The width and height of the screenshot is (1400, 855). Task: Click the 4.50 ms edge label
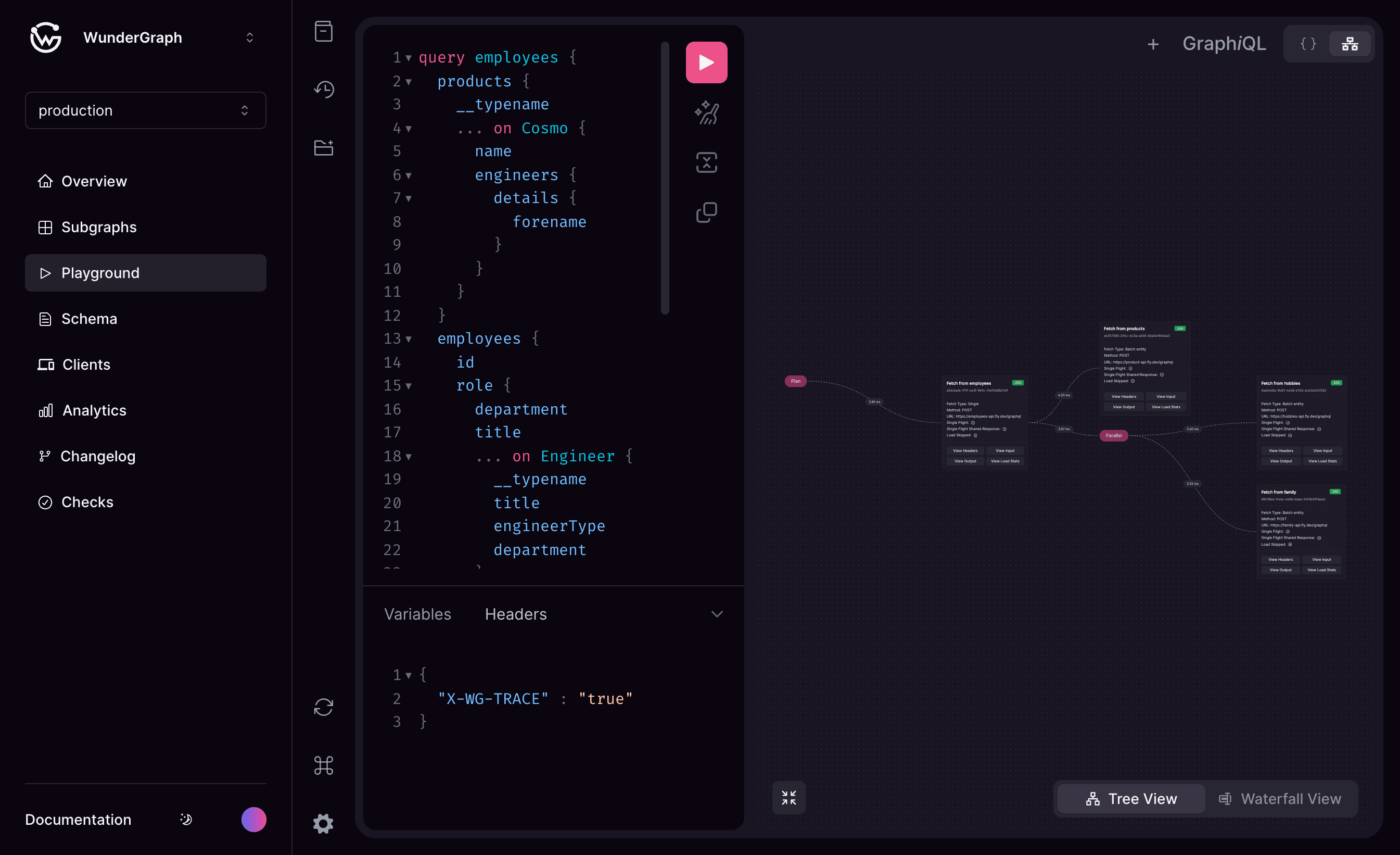[x=1064, y=395]
